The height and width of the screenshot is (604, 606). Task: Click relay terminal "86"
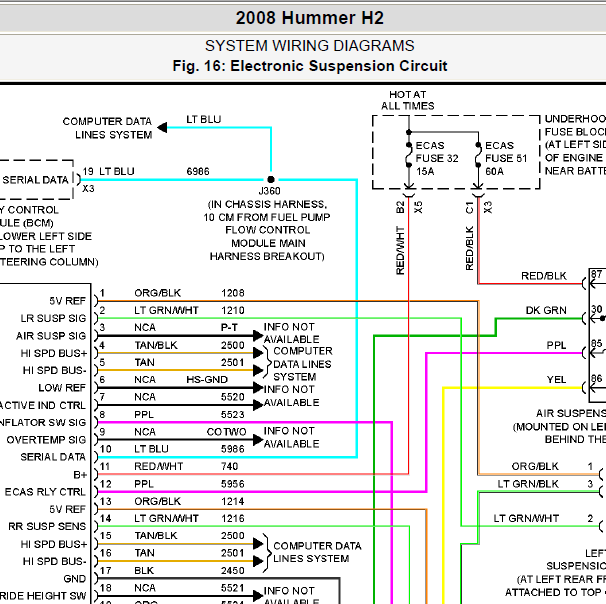point(596,378)
